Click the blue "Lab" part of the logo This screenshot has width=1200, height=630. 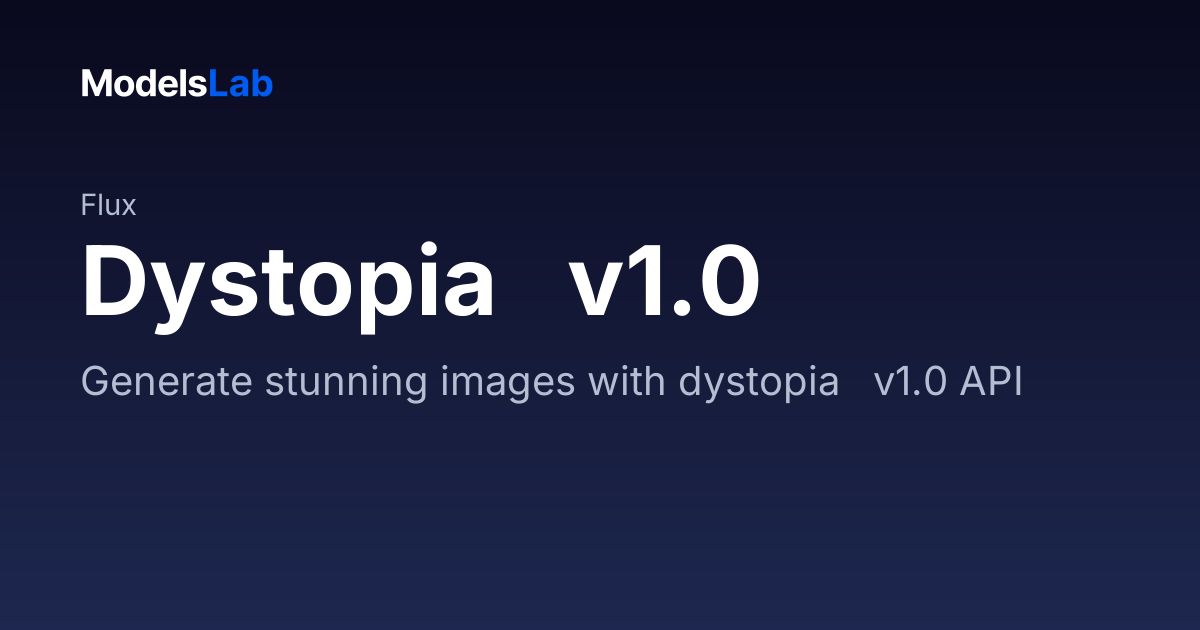pyautogui.click(x=240, y=84)
